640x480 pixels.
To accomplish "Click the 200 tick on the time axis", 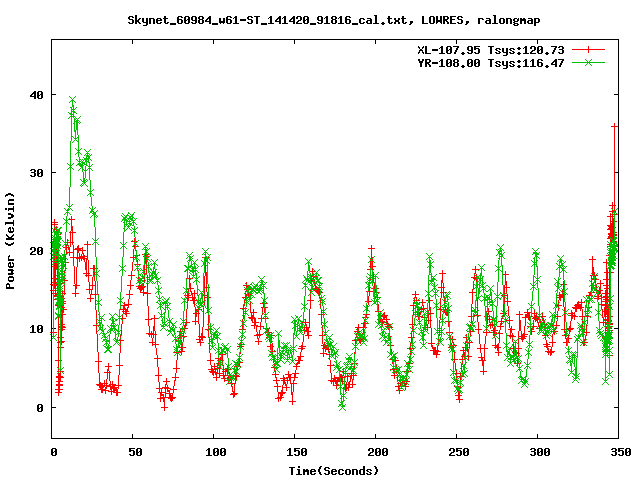I will pyautogui.click(x=376, y=453).
